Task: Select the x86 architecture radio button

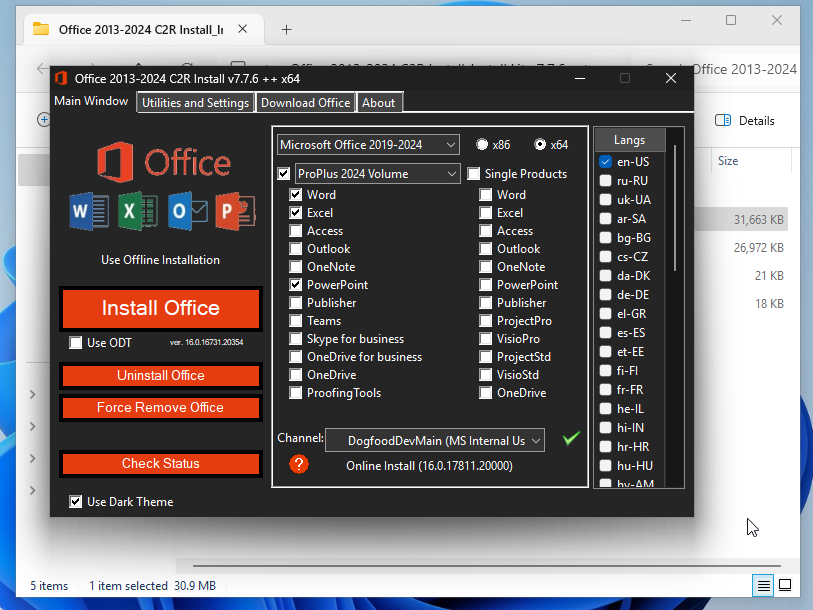Action: 482,145
